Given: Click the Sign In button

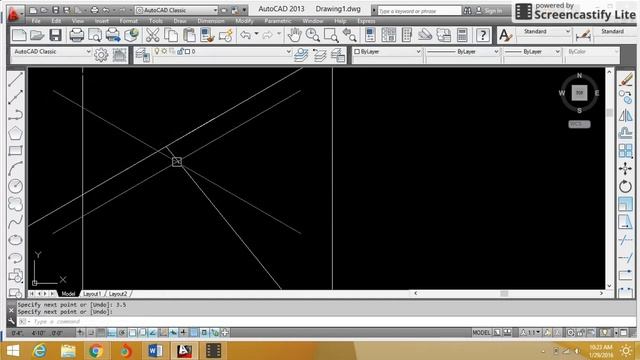Looking at the screenshot, I should tap(489, 11).
